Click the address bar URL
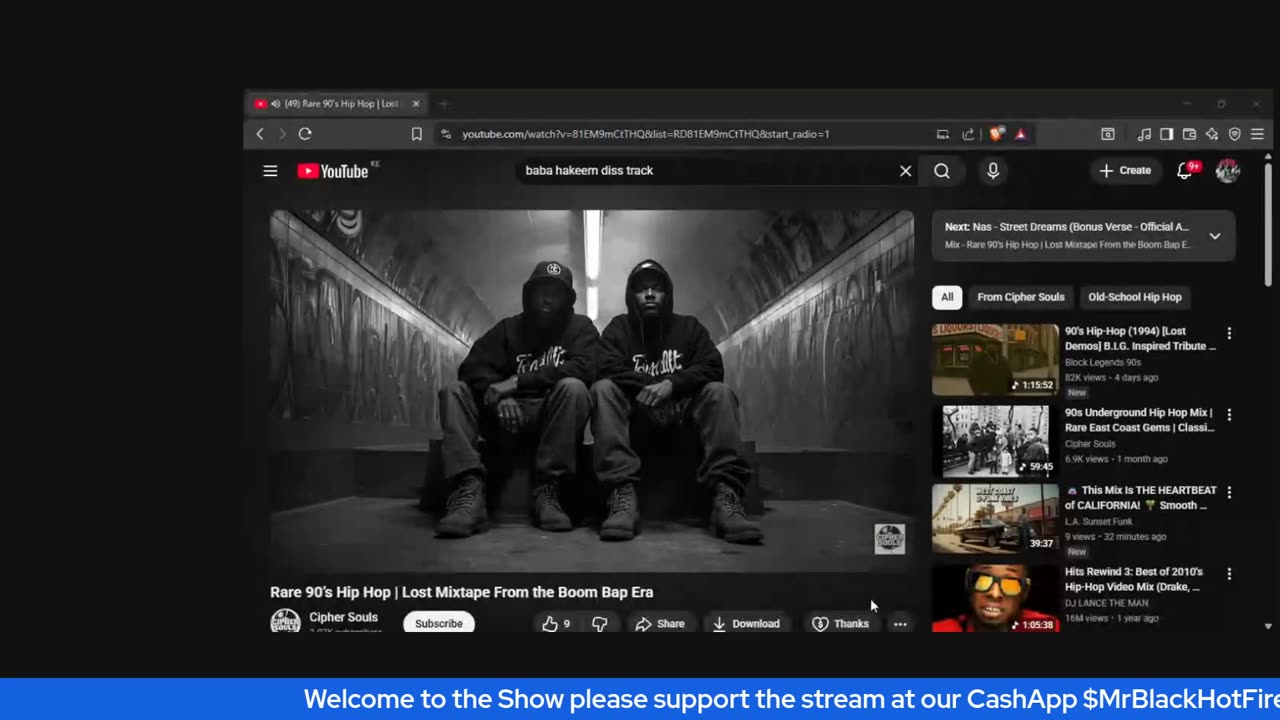 [x=645, y=134]
